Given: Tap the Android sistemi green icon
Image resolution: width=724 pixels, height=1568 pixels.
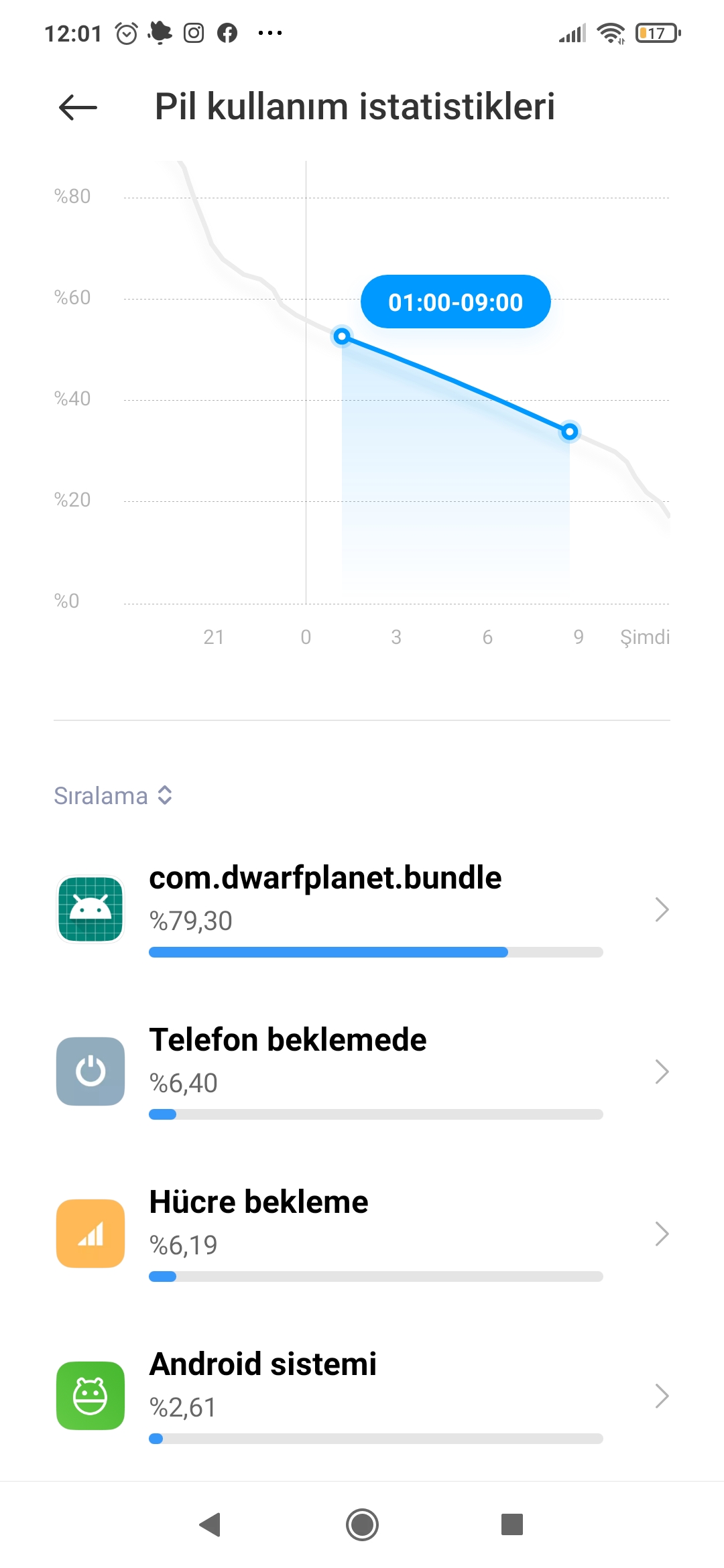Looking at the screenshot, I should 90,1395.
